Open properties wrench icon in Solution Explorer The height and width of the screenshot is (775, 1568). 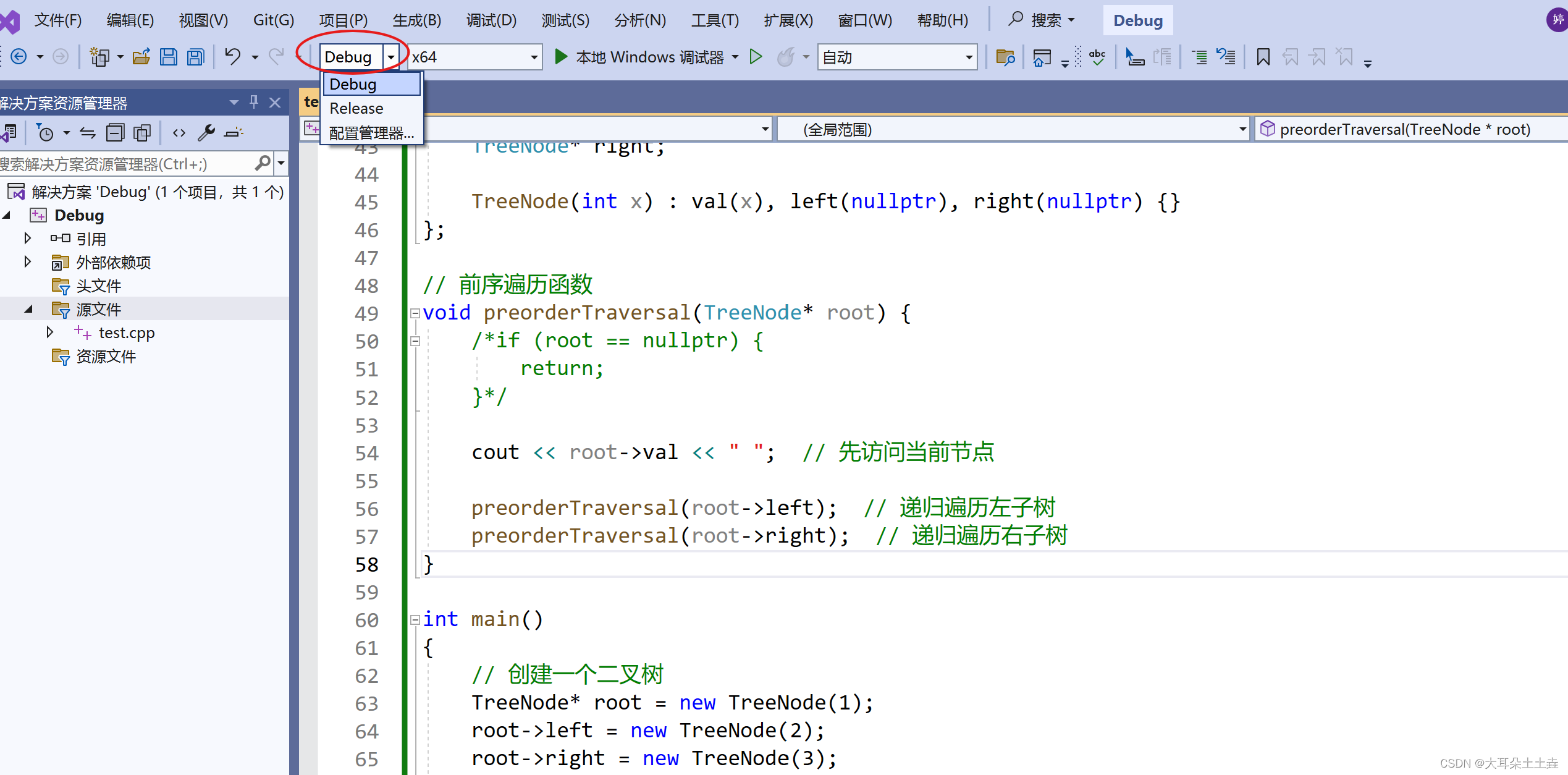(206, 132)
